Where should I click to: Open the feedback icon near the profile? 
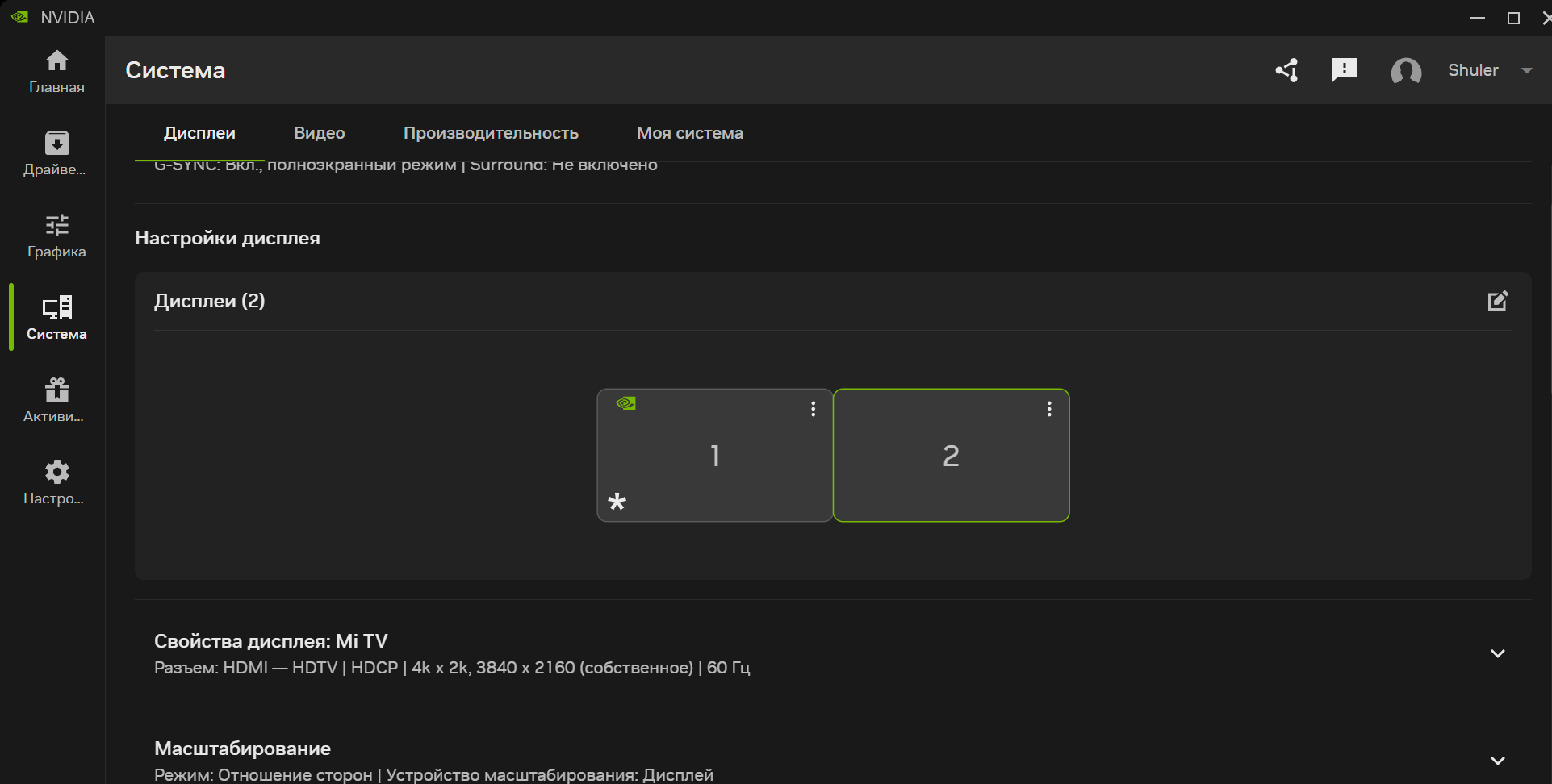1345,70
